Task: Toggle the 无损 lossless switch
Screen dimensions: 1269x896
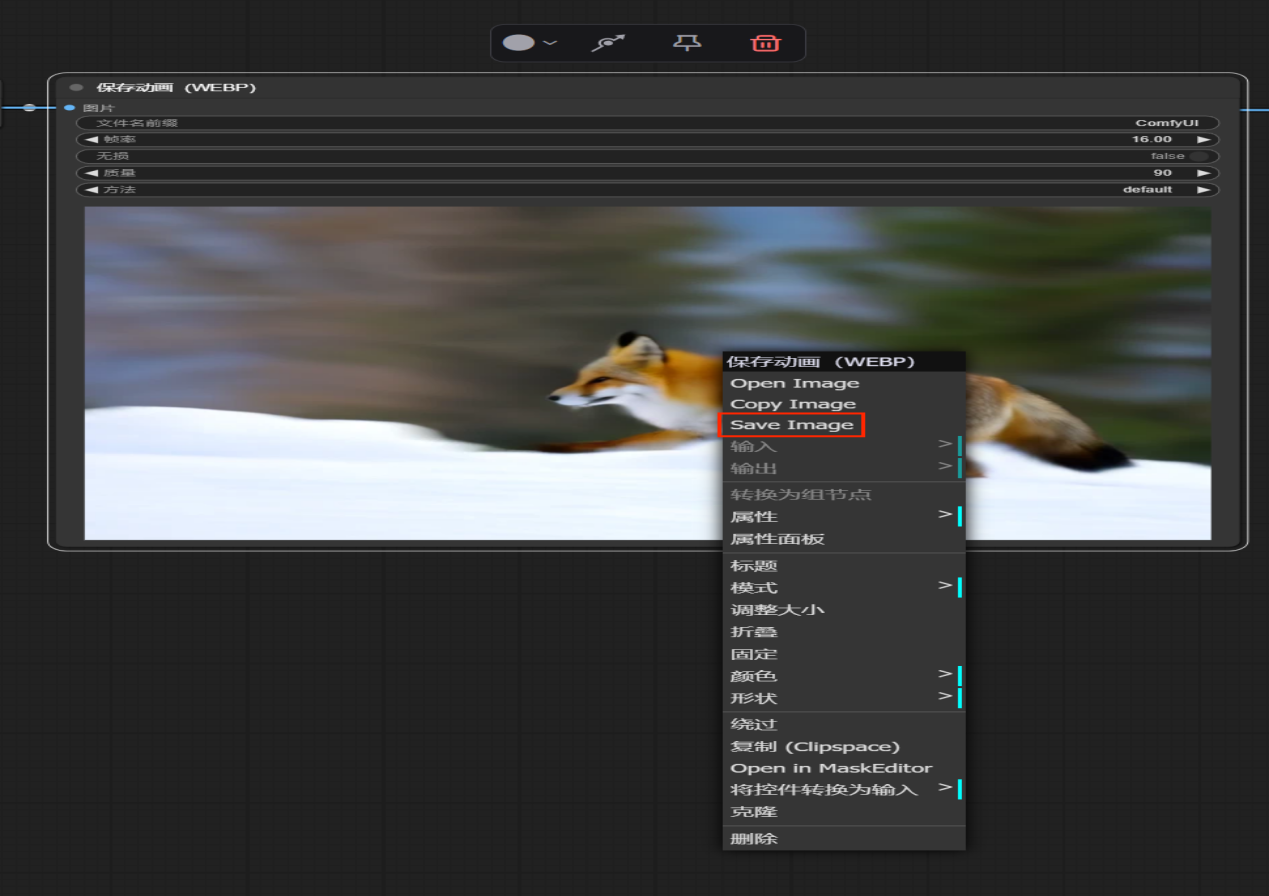Action: point(1197,156)
